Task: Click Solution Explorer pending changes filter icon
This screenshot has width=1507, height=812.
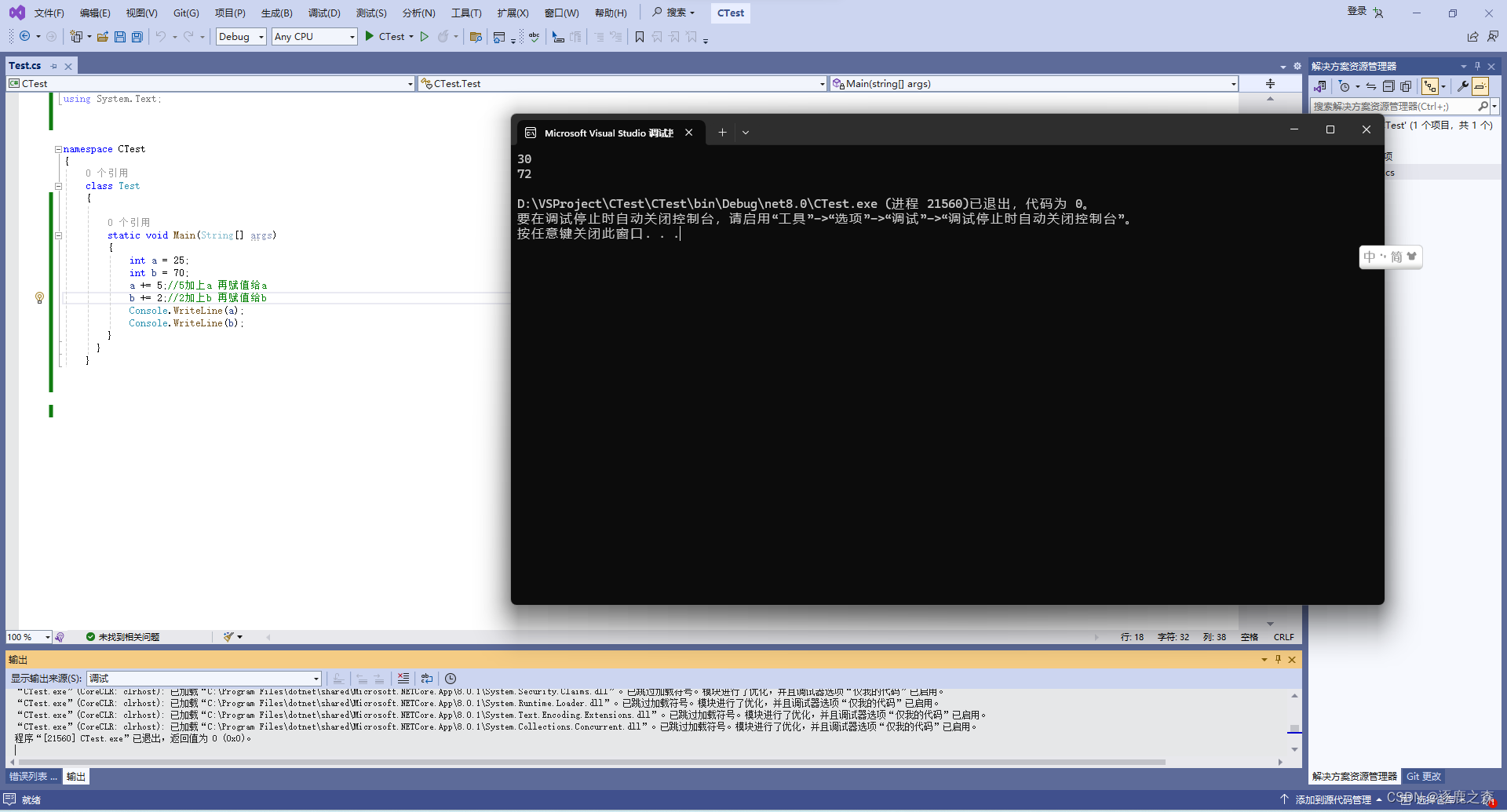Action: pos(1345,86)
